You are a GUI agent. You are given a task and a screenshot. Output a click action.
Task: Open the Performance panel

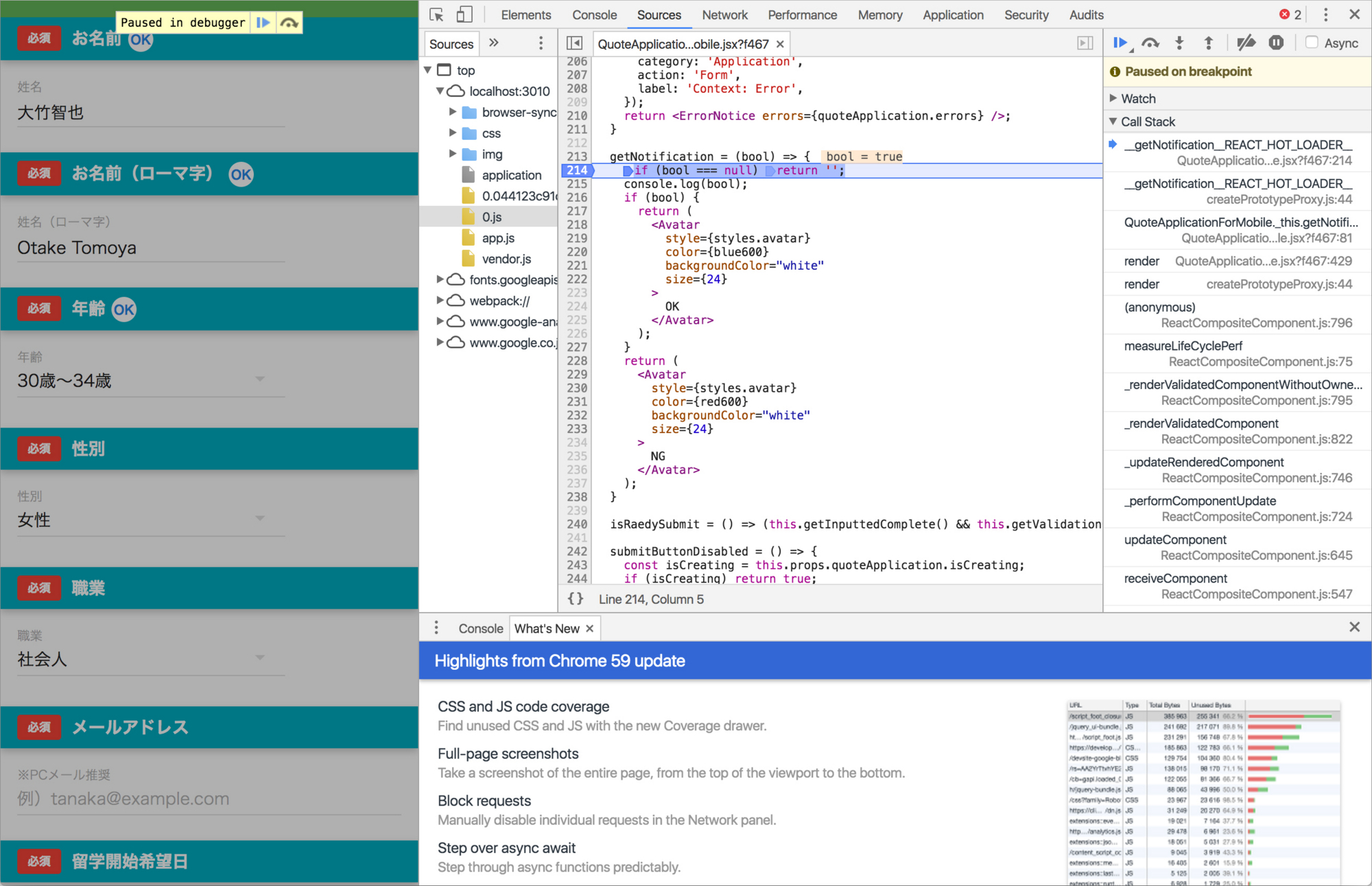pyautogui.click(x=803, y=14)
